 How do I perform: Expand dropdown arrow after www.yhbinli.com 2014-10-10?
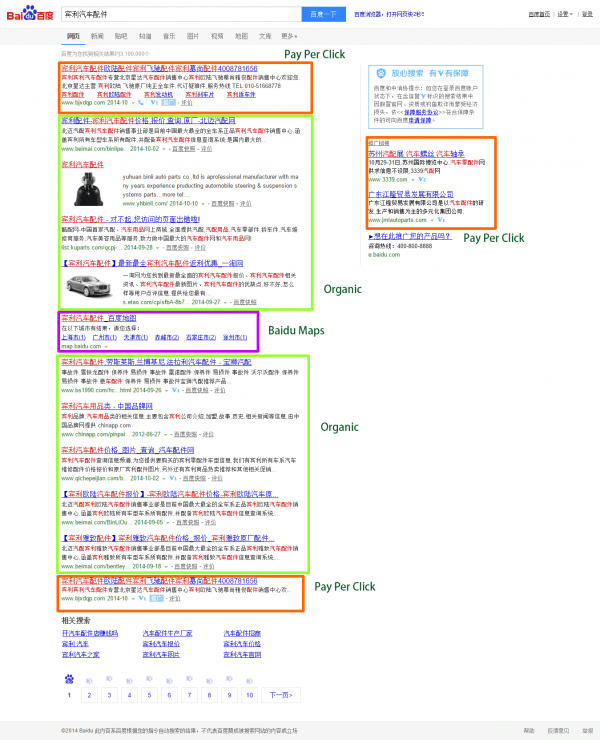pos(203,204)
